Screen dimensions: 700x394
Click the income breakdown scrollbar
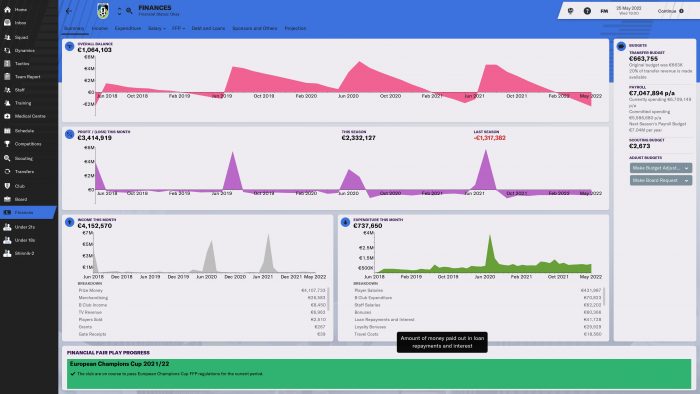pyautogui.click(x=329, y=299)
